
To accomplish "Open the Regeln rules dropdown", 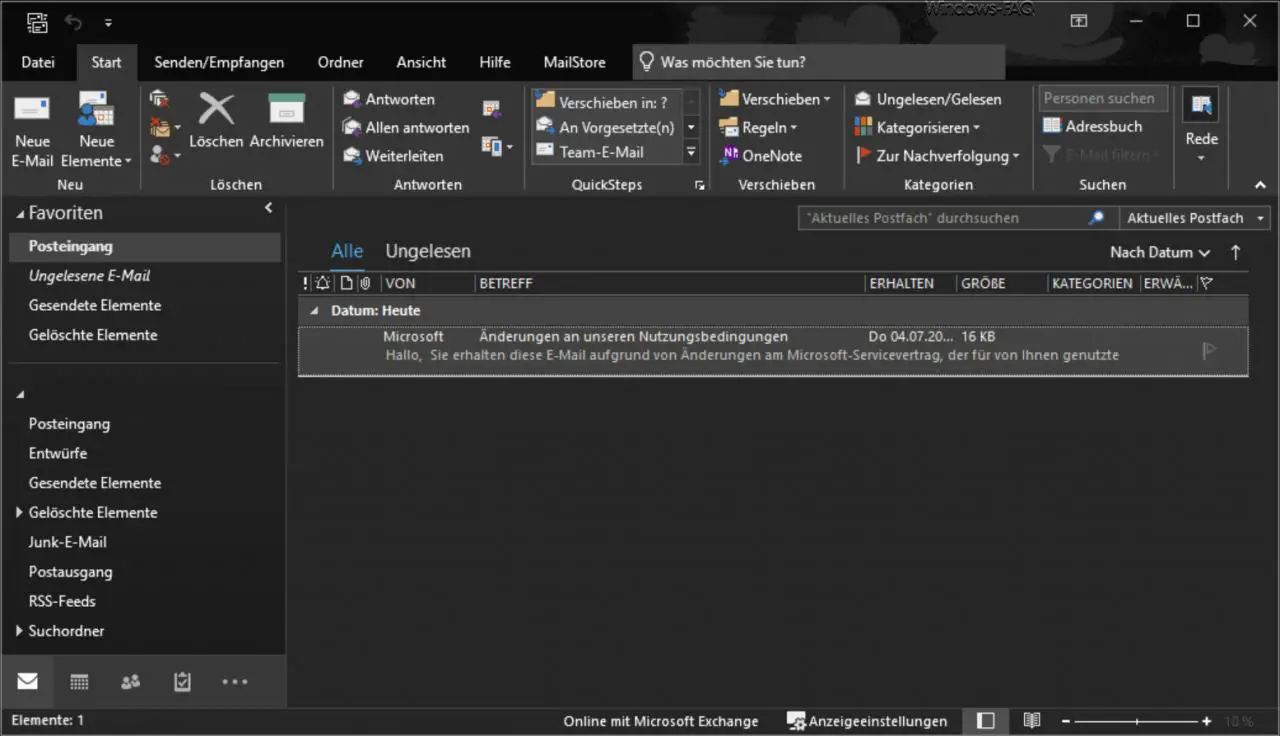I will point(759,127).
